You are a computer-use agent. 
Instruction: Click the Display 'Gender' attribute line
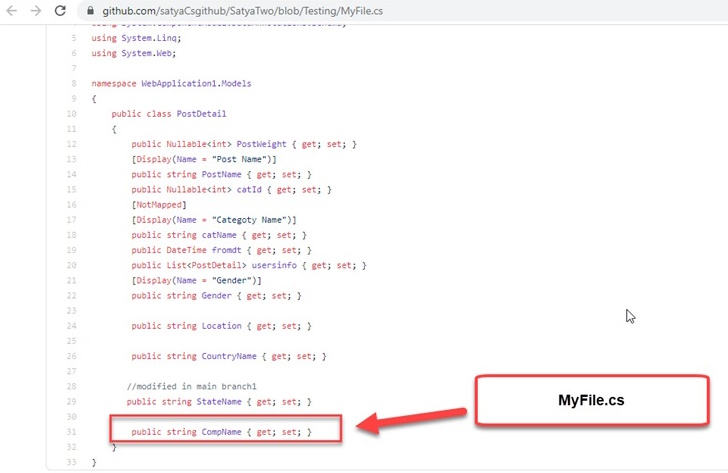(196, 280)
